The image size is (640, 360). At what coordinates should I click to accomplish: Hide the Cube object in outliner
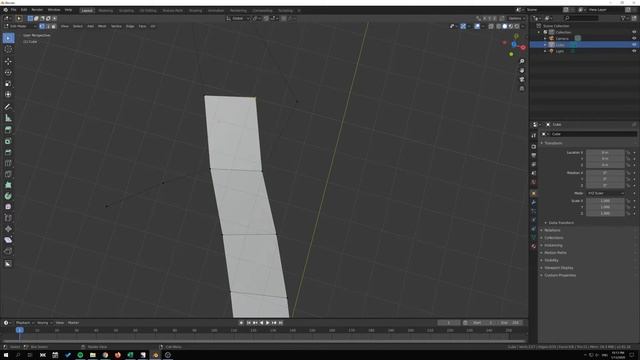(634, 45)
